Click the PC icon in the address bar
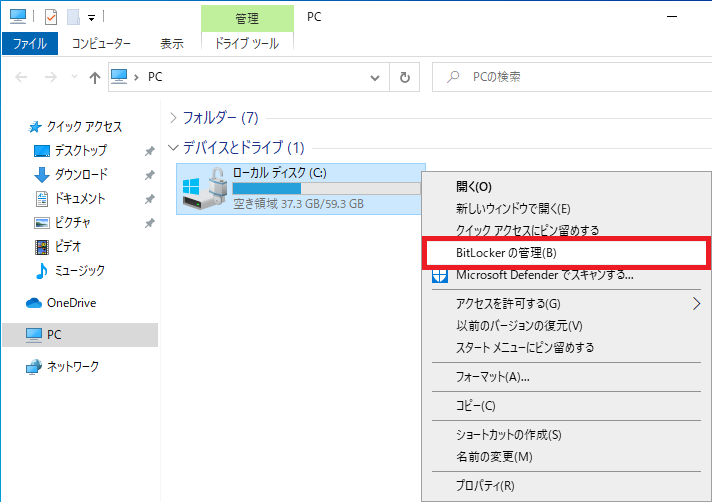The width and height of the screenshot is (712, 502). (119, 76)
